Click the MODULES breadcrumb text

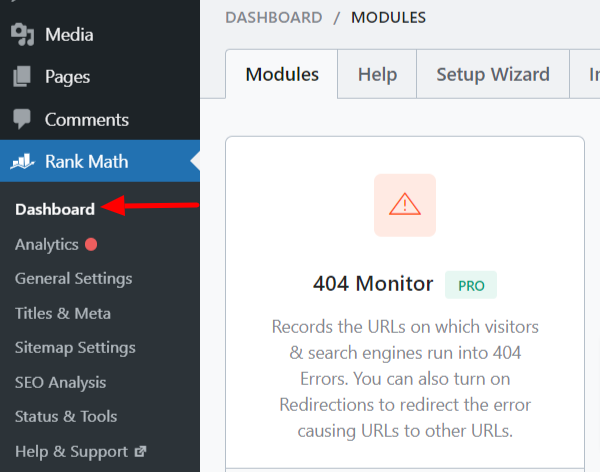(388, 18)
